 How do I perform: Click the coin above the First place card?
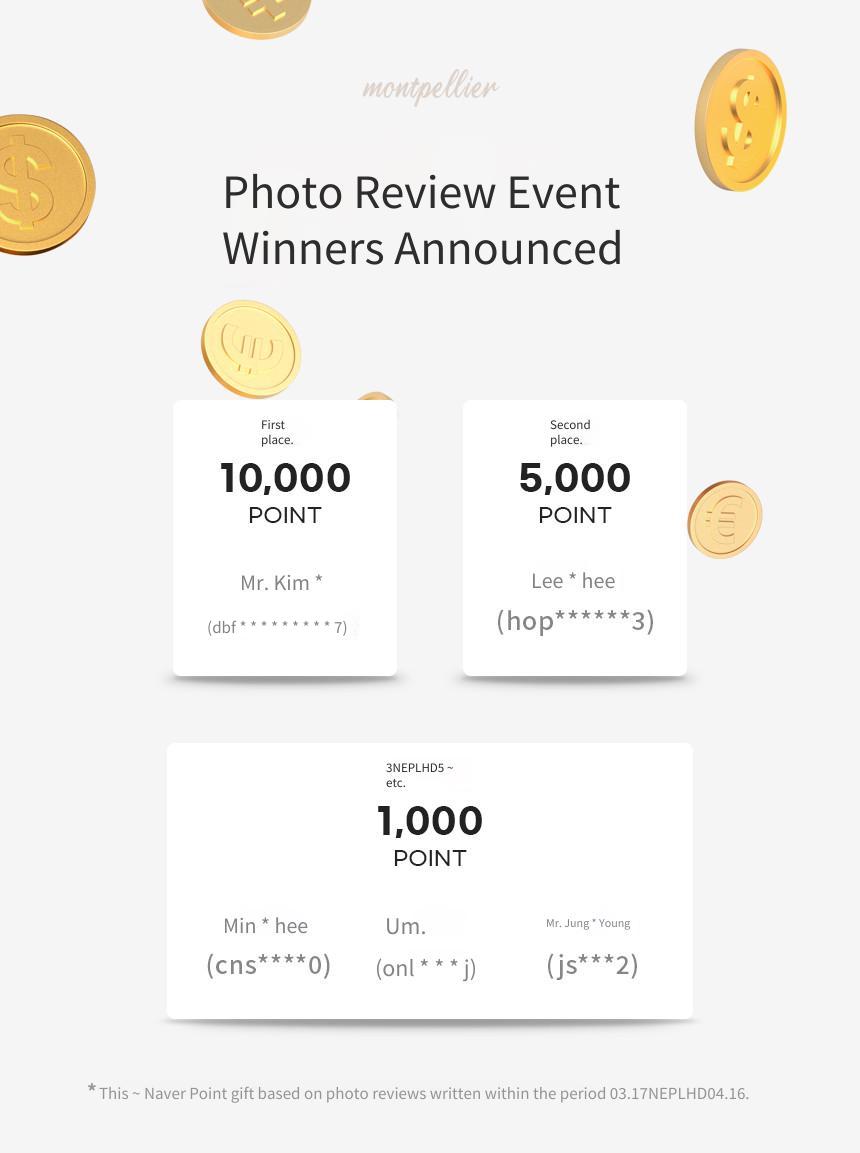click(251, 349)
